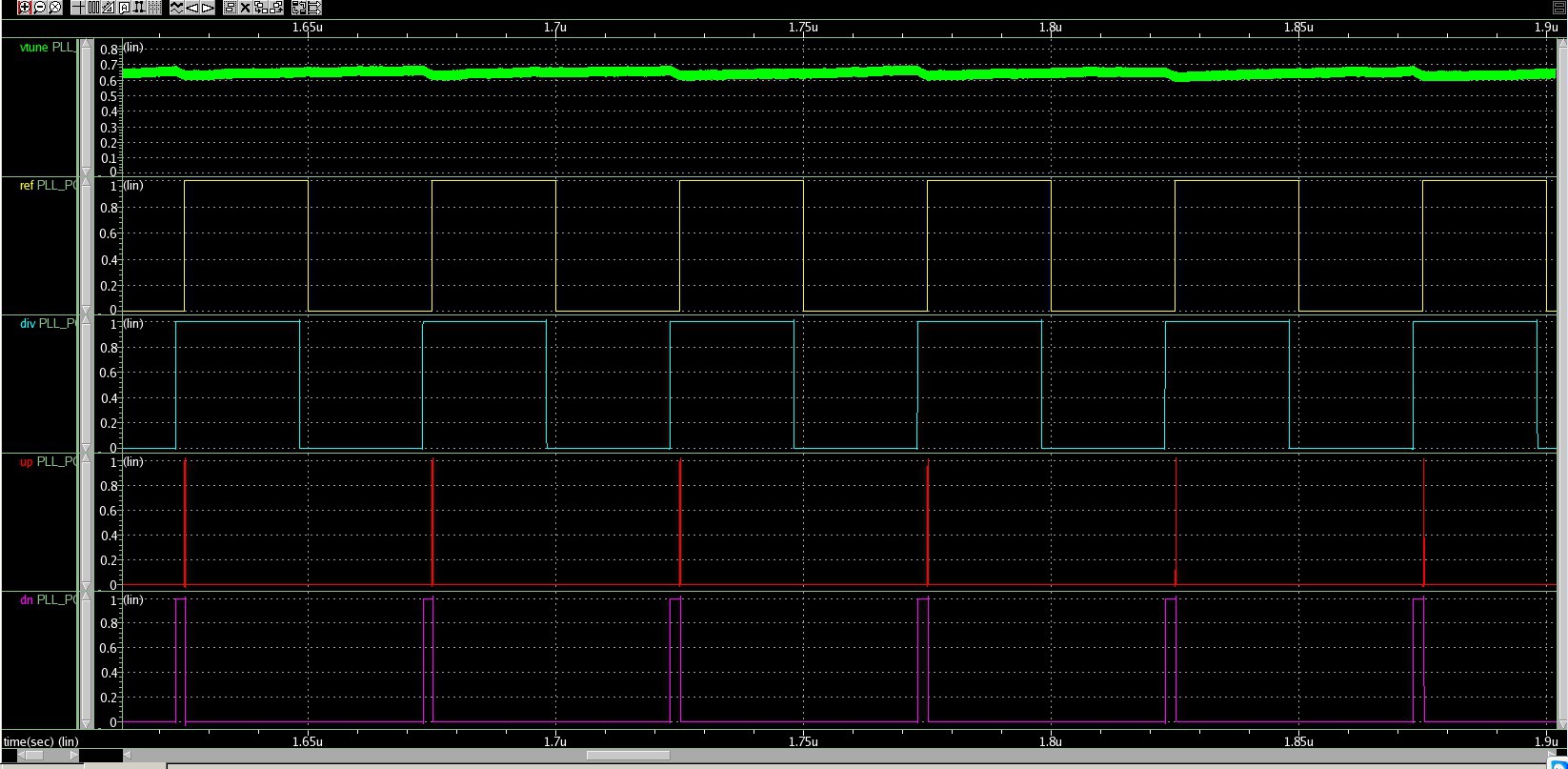
Task: Toggle the grid dots display icon
Action: [x=154, y=8]
